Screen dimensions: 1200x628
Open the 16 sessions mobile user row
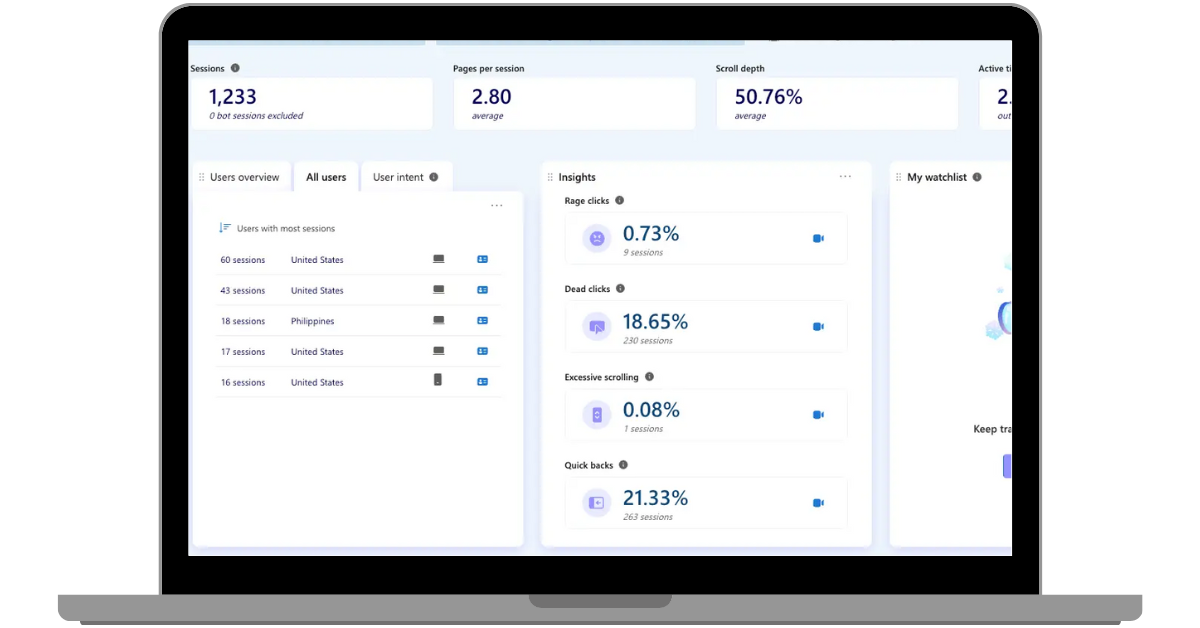(x=358, y=383)
